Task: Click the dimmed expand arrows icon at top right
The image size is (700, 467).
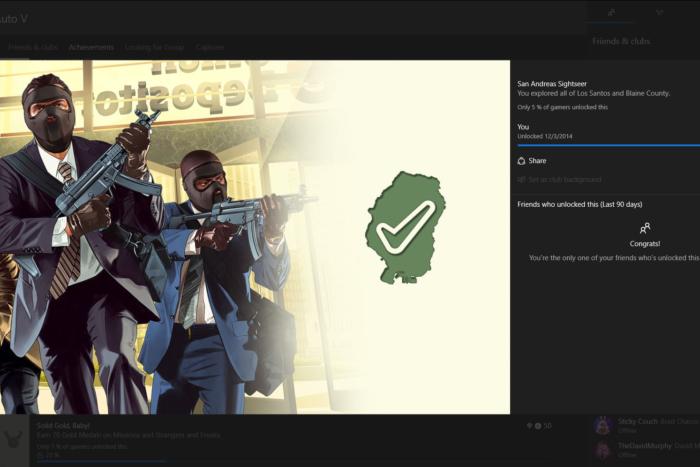Action: pyautogui.click(x=611, y=13)
